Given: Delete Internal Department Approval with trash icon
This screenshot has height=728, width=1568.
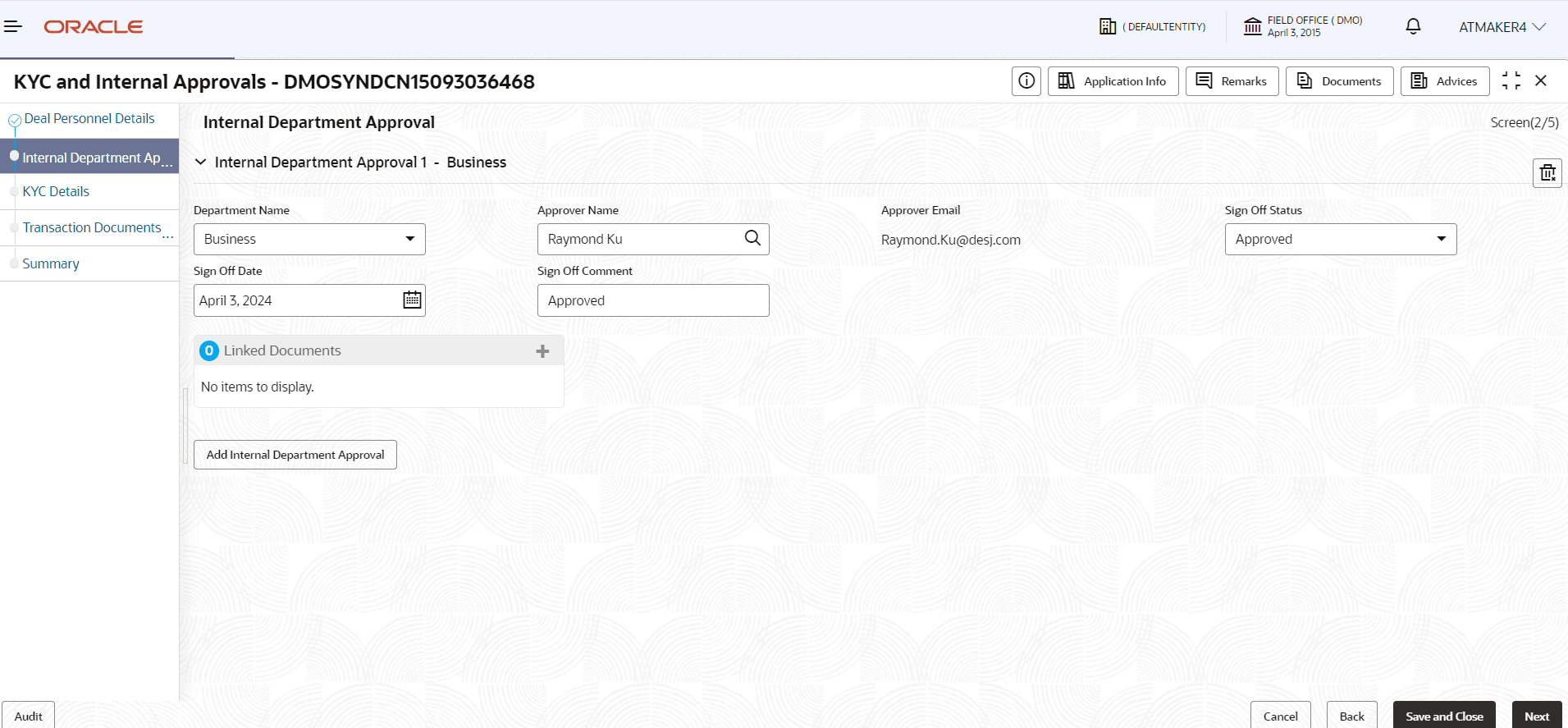Looking at the screenshot, I should tap(1547, 173).
